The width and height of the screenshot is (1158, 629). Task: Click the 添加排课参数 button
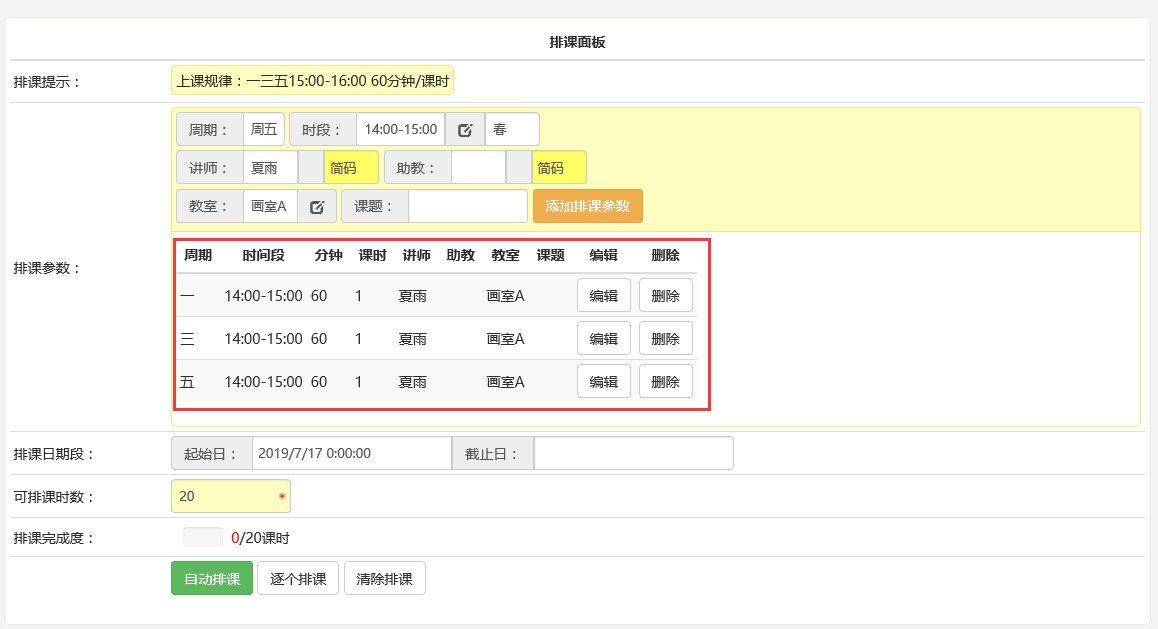[x=588, y=206]
